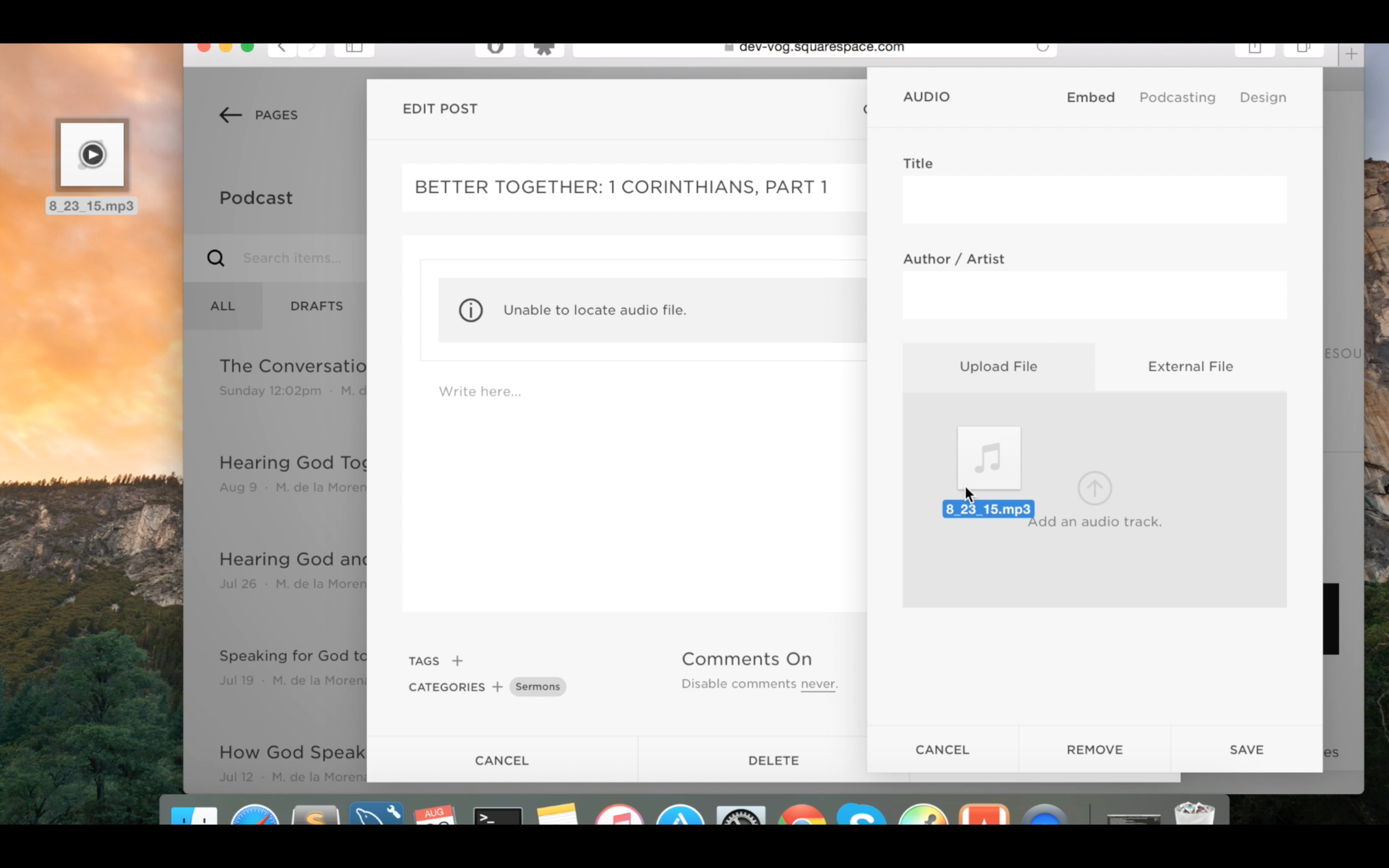Open 'How God Speak' Jul 12 item
Viewport: 1389px width, 868px height.
coord(292,763)
